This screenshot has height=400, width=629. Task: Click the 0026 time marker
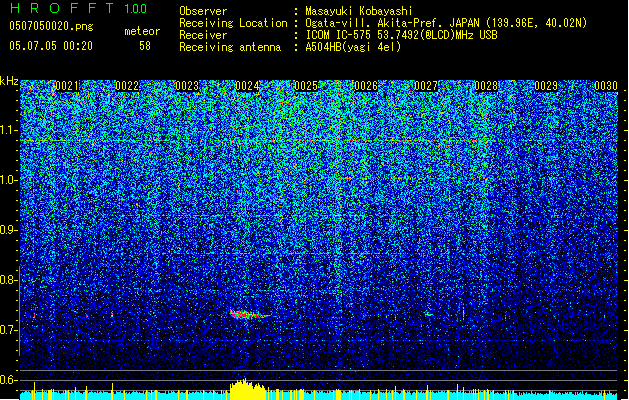tap(366, 86)
